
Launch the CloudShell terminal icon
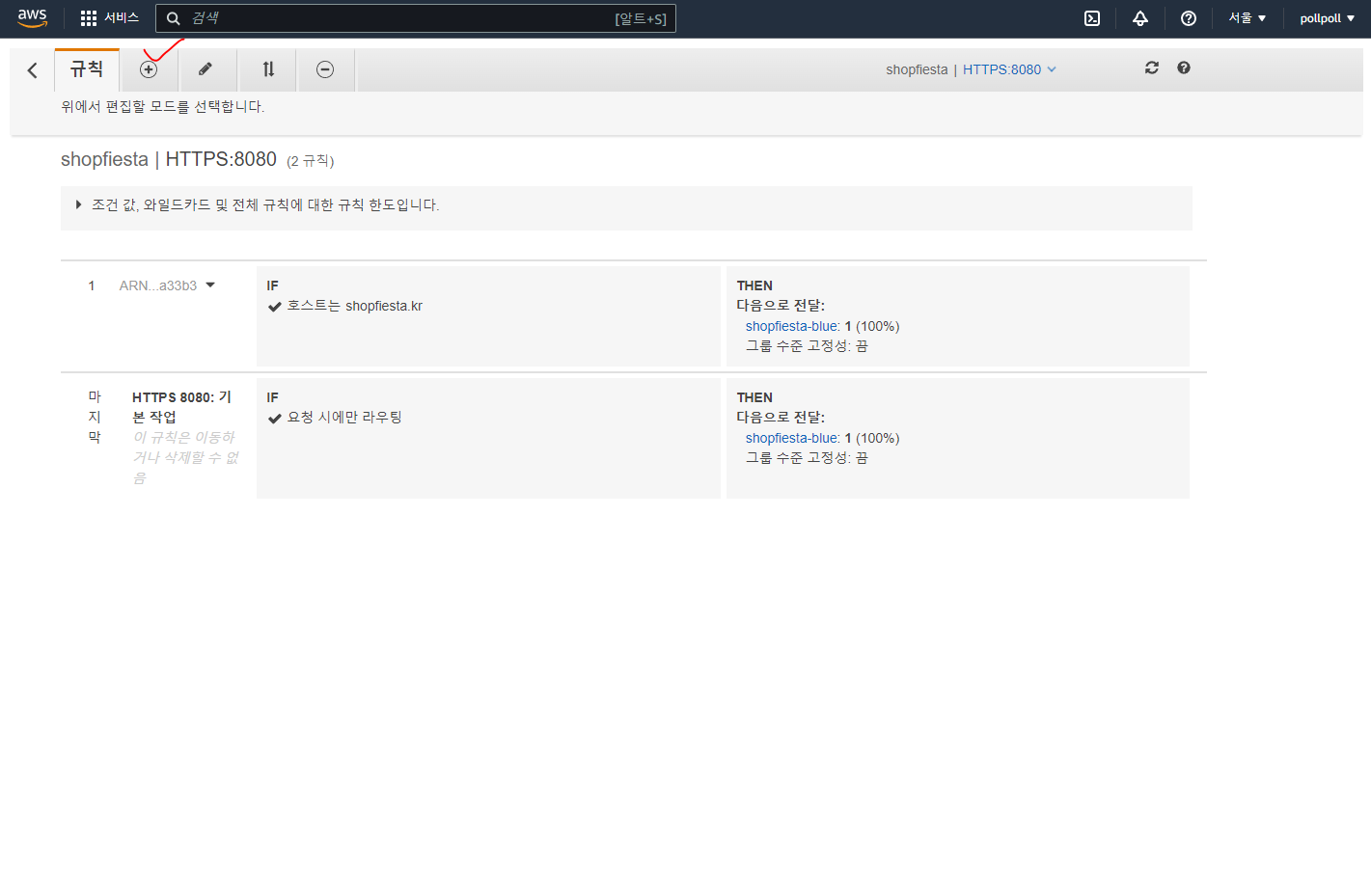pyautogui.click(x=1092, y=18)
